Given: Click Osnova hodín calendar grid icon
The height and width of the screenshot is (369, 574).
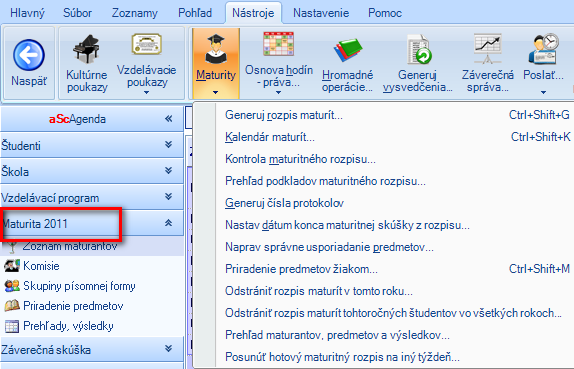Looking at the screenshot, I should pyautogui.click(x=279, y=44).
